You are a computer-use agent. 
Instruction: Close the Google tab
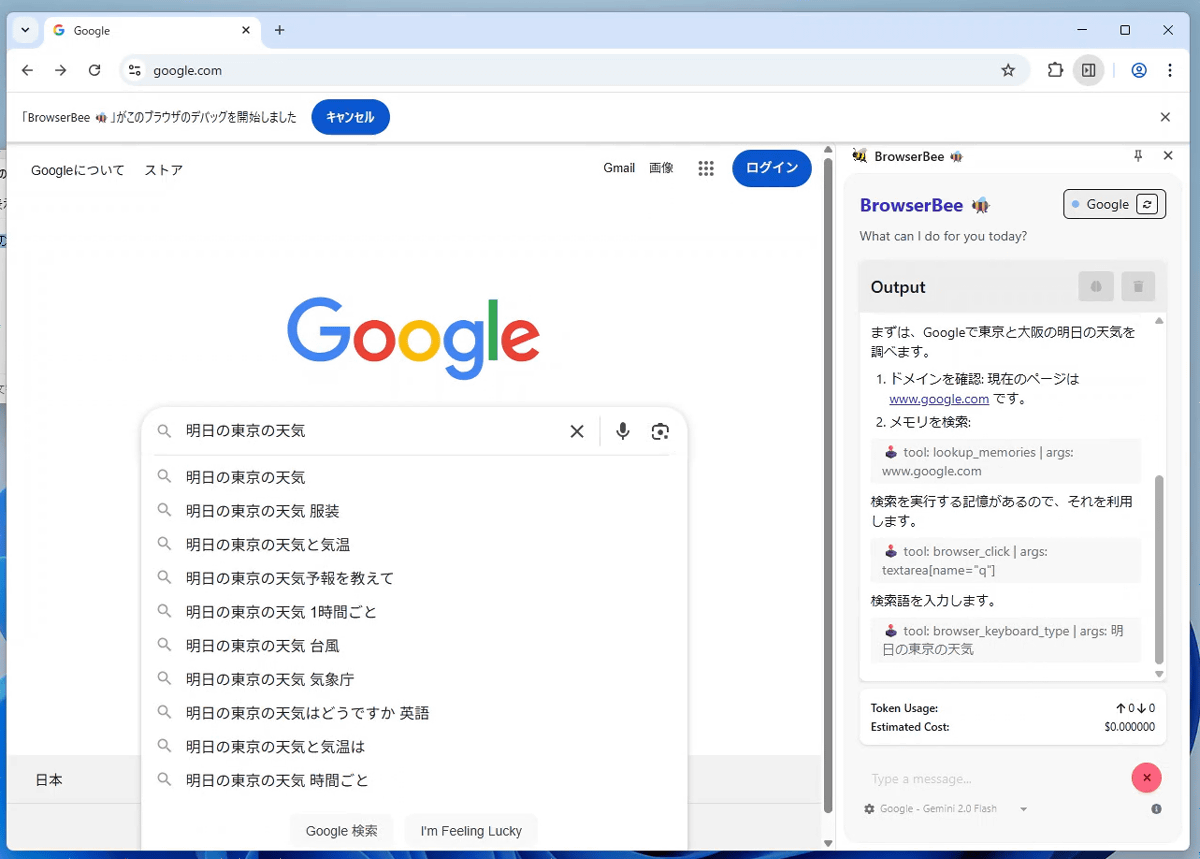(x=246, y=30)
